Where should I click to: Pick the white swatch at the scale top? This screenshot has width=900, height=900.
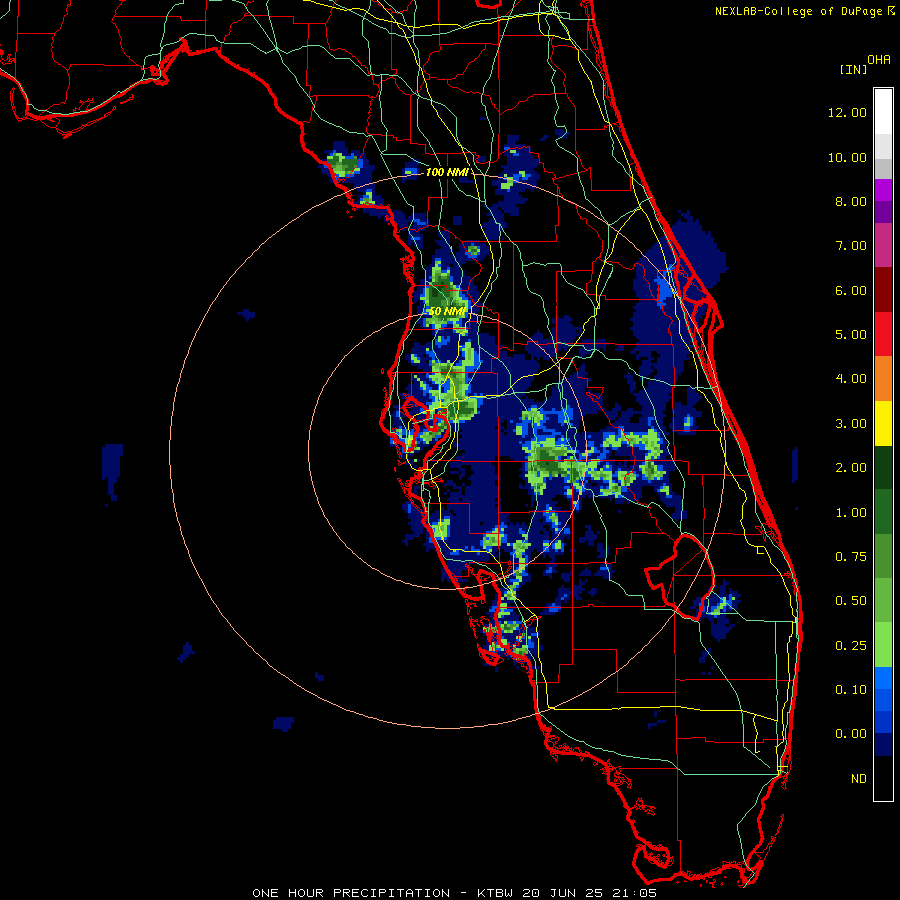click(883, 112)
